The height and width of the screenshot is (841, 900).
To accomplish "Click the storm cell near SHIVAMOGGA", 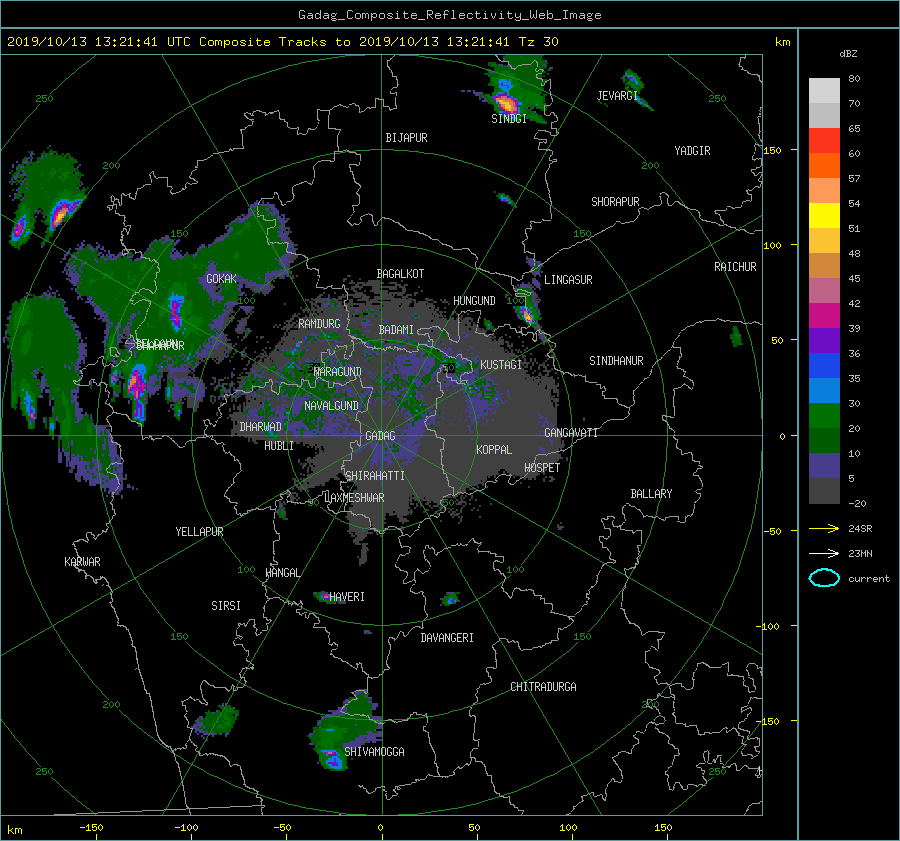I will (332, 759).
